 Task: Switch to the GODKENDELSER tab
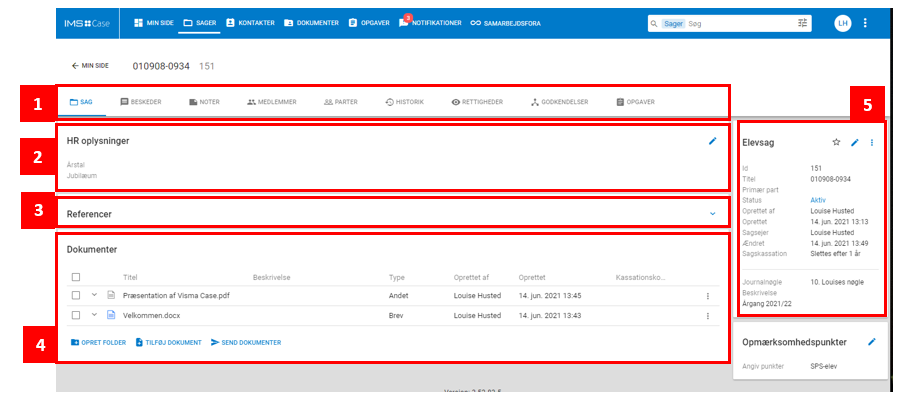pos(559,102)
